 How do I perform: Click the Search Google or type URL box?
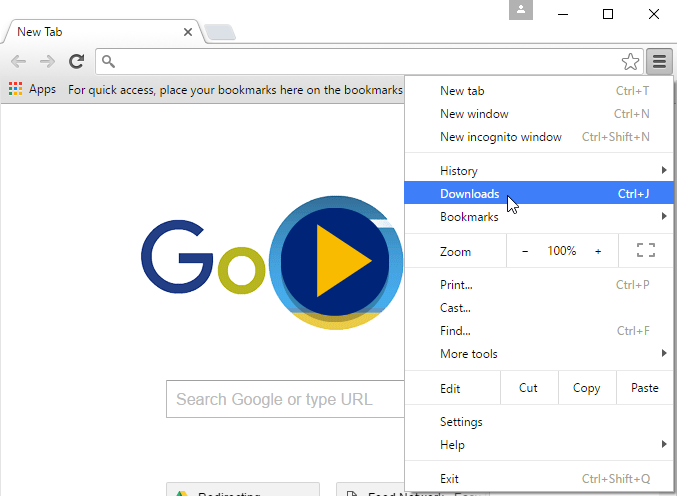point(285,399)
